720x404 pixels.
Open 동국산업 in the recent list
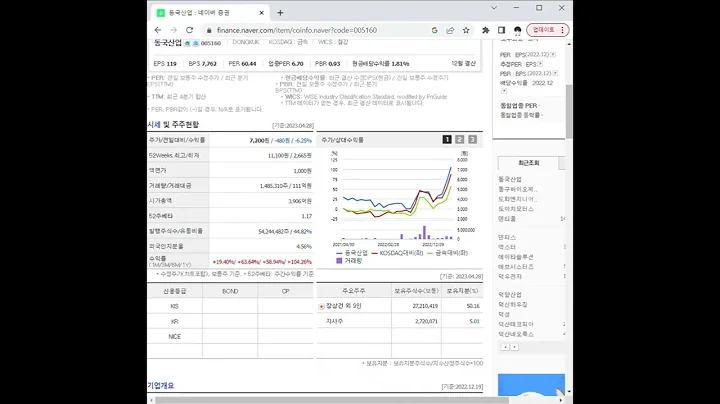pos(510,179)
